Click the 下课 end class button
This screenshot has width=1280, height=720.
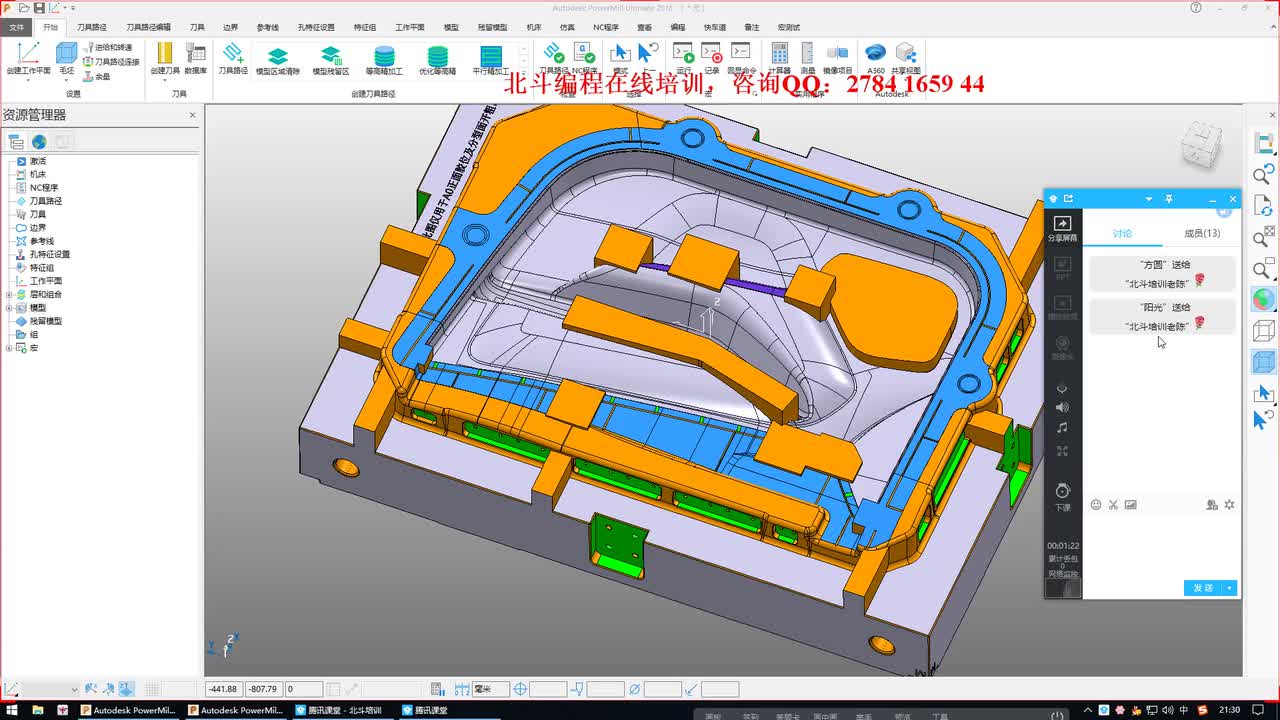pyautogui.click(x=1062, y=496)
